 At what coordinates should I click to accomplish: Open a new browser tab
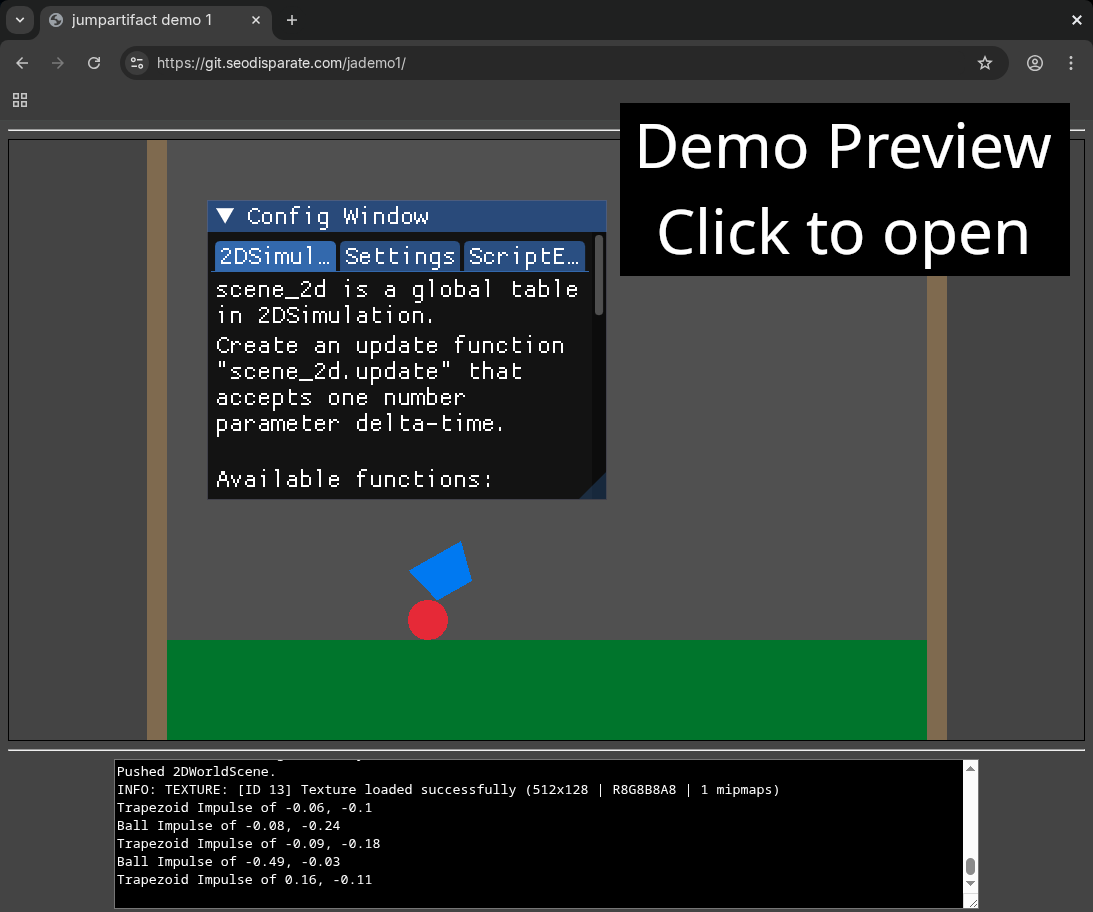(x=292, y=20)
